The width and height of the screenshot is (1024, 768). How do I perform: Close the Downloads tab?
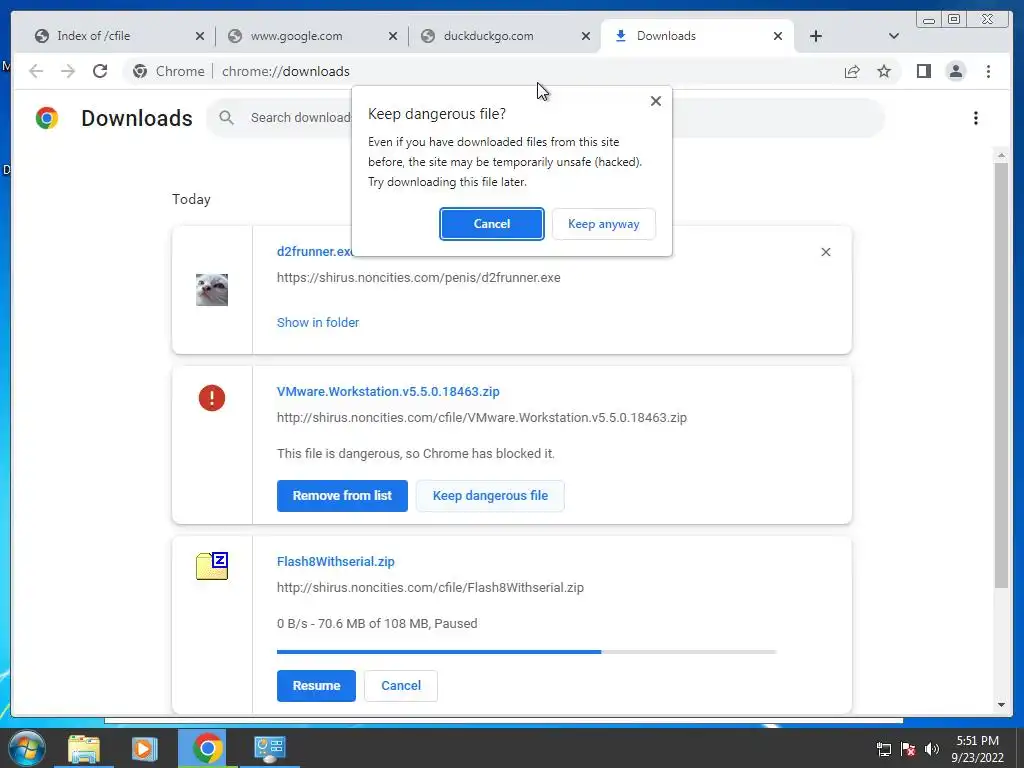point(778,36)
